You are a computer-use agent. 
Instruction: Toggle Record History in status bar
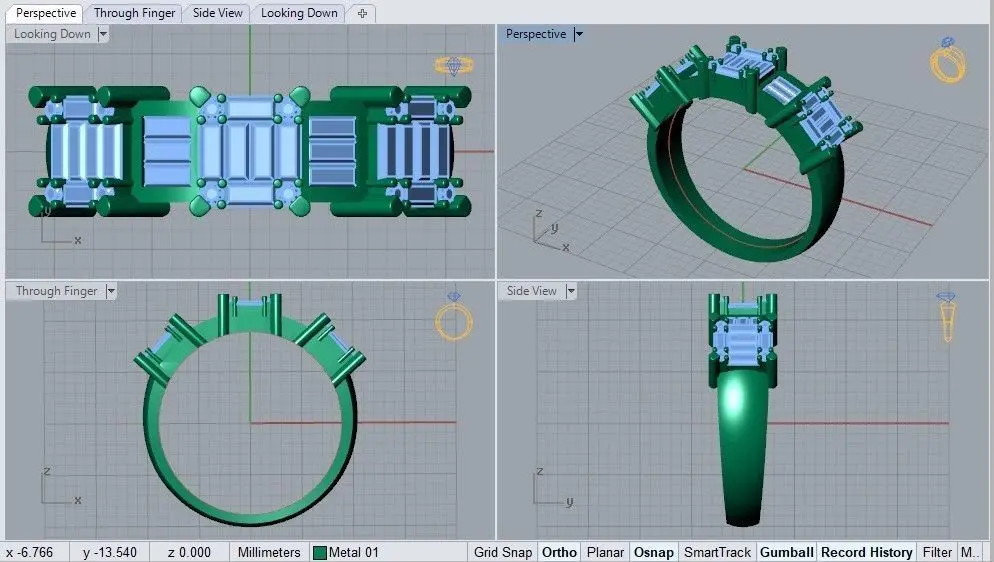(867, 552)
